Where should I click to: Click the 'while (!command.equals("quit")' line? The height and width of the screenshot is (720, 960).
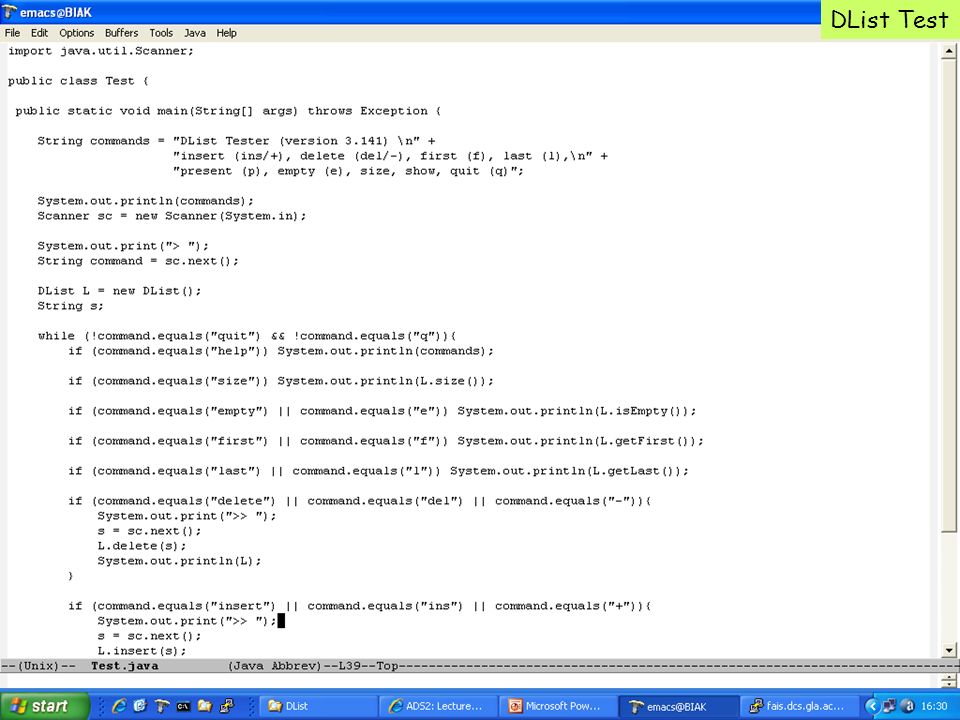coord(247,336)
